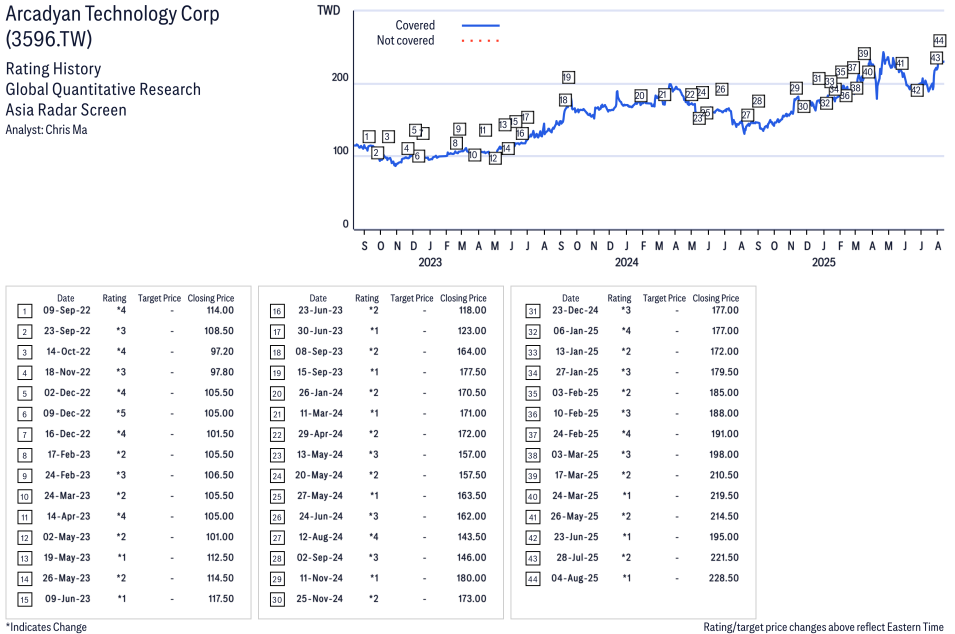Click the closing price 228.50
Viewport: 955px width, 634px height.
(724, 578)
